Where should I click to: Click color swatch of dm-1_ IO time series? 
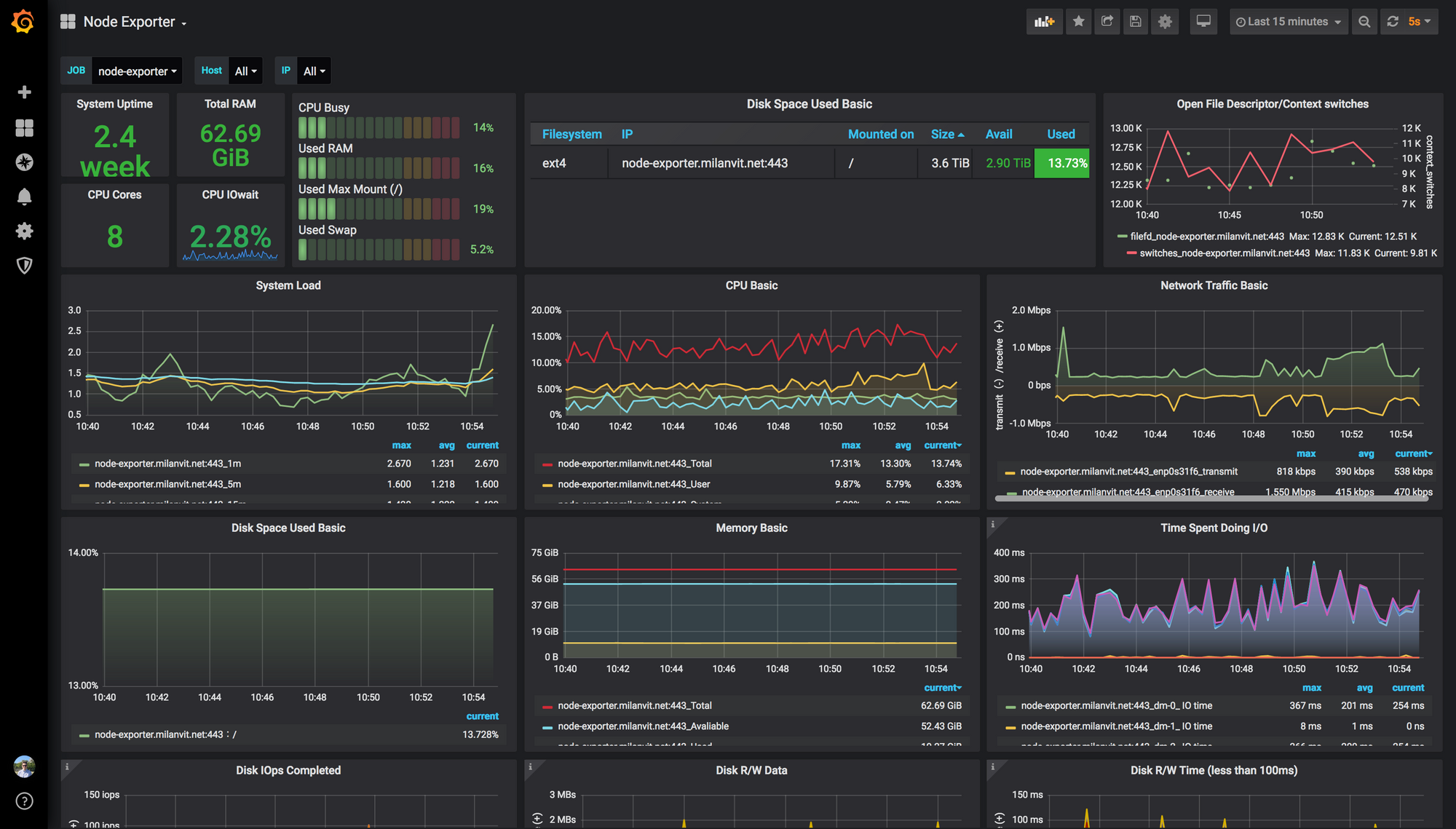[1010, 727]
